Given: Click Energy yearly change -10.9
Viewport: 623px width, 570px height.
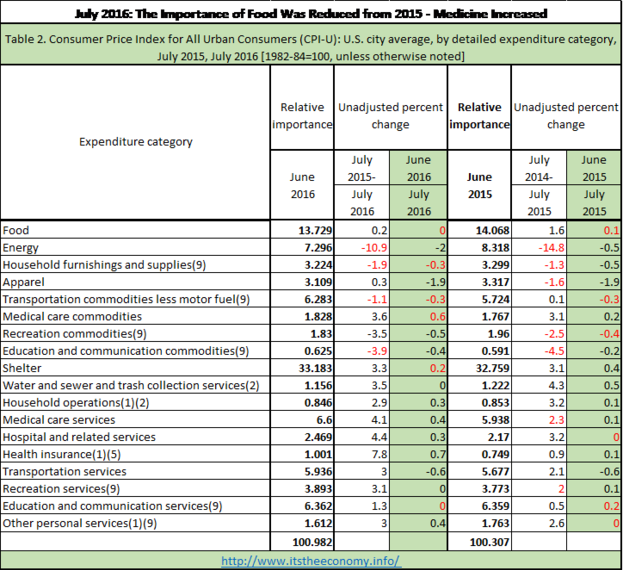Looking at the screenshot, I should 374,247.
